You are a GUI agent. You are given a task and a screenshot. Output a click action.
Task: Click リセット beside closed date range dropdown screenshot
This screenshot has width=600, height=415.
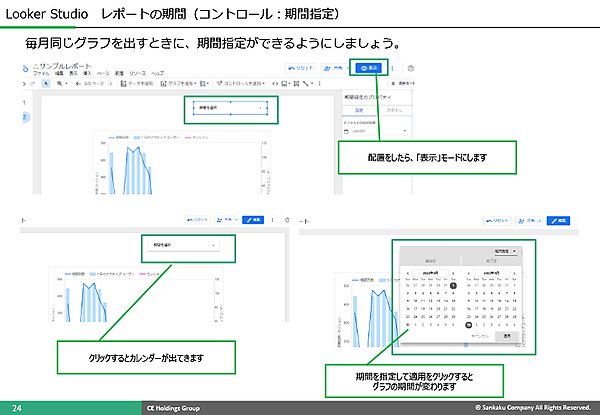[x=198, y=220]
